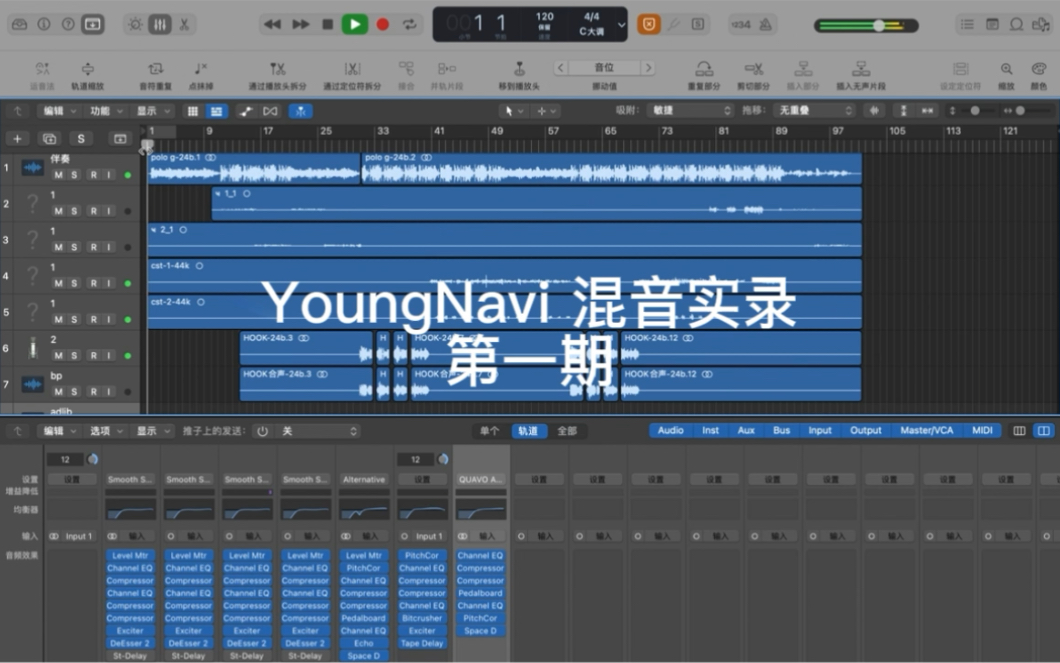Screen dimensions: 1060x663
Task: Click the 轨道缩放 track zoom icon
Action: [87, 70]
